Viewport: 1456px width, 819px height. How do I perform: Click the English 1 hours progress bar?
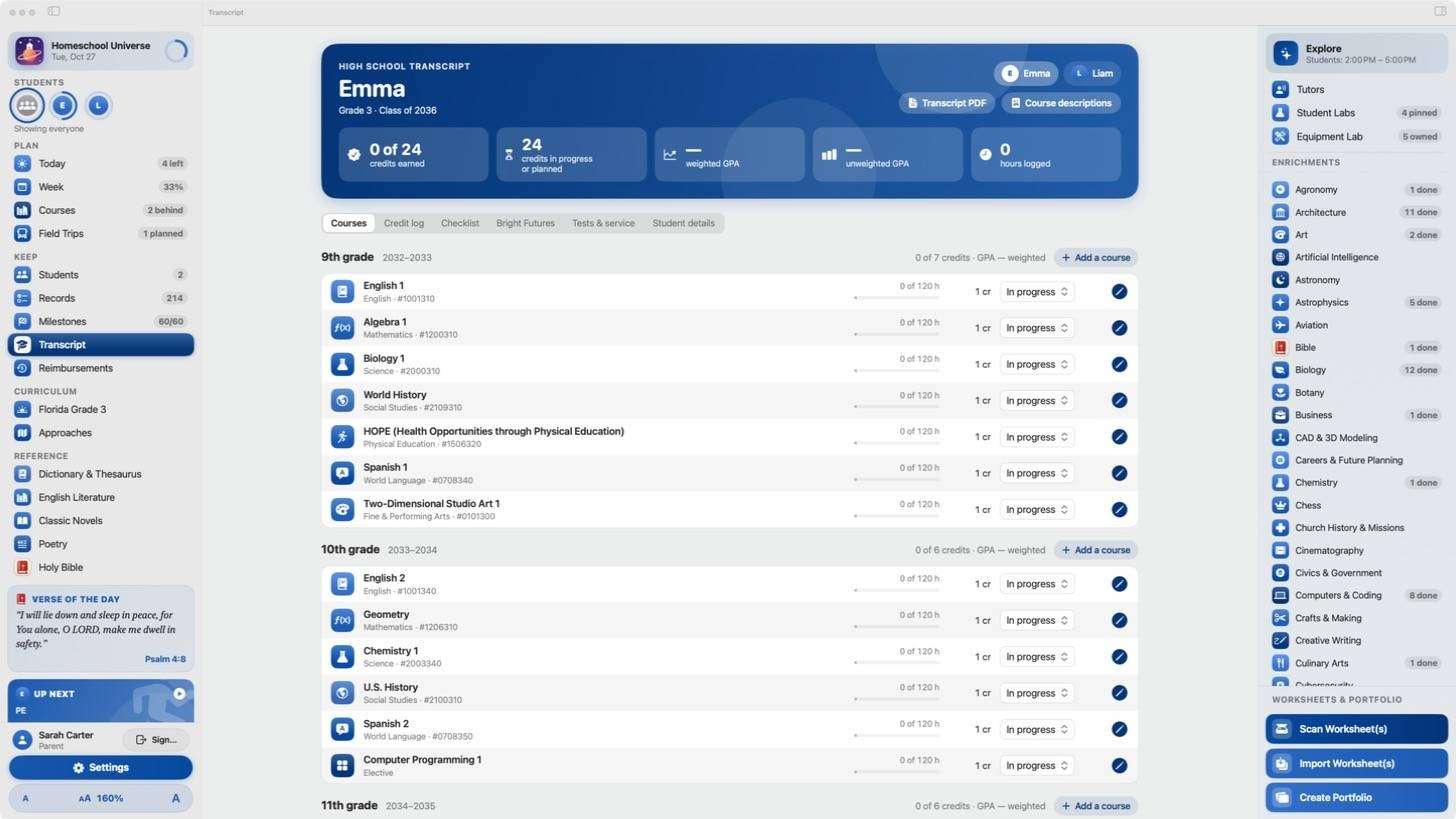pos(897,298)
